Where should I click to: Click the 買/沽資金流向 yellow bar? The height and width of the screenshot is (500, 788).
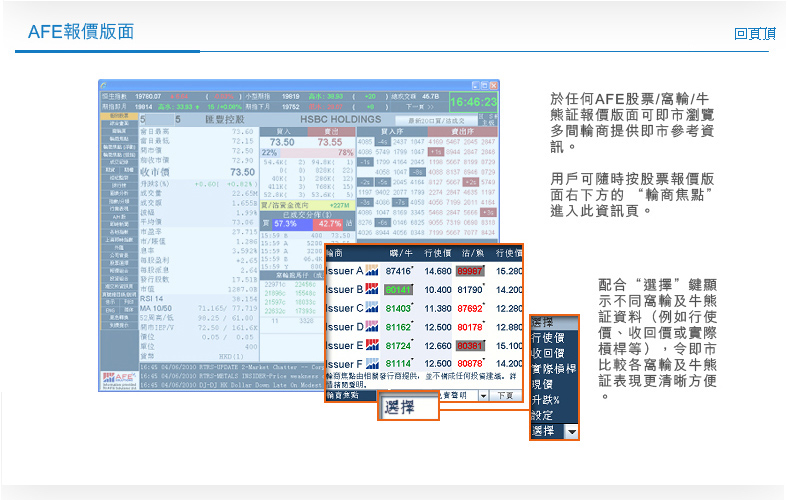click(307, 205)
